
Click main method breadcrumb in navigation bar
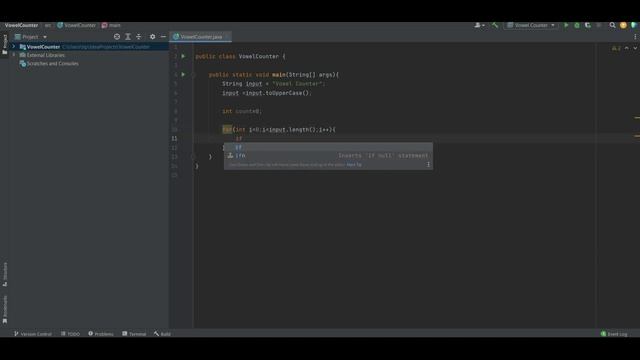111,25
